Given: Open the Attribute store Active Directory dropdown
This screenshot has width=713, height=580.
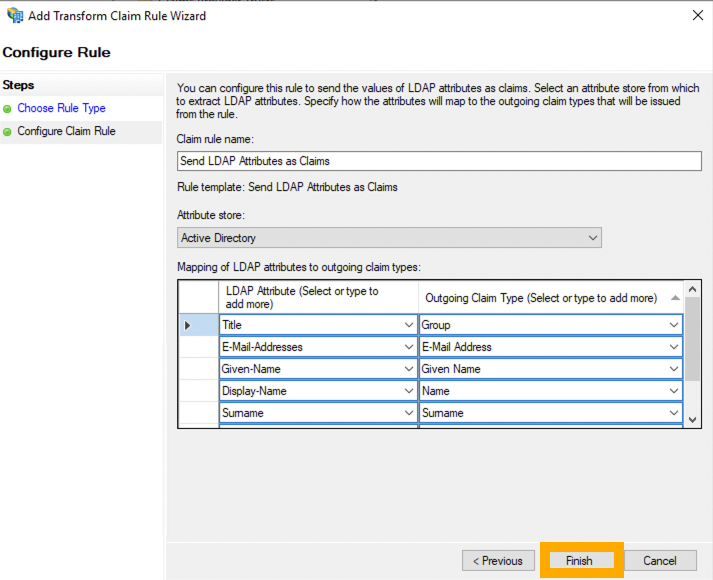Looking at the screenshot, I should pos(389,238).
